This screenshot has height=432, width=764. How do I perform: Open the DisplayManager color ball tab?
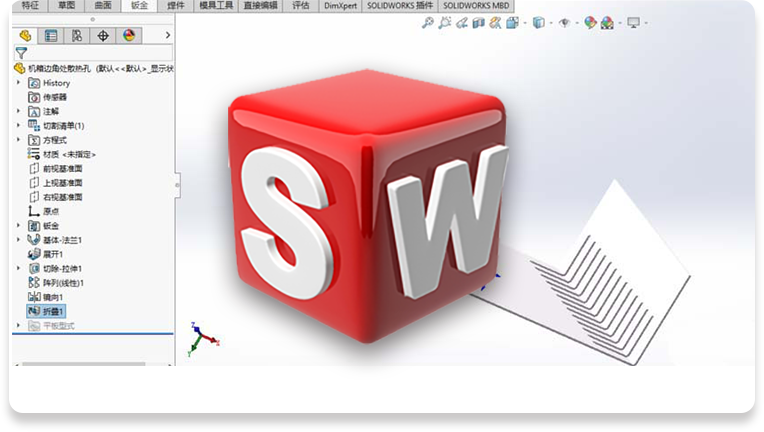pos(129,36)
